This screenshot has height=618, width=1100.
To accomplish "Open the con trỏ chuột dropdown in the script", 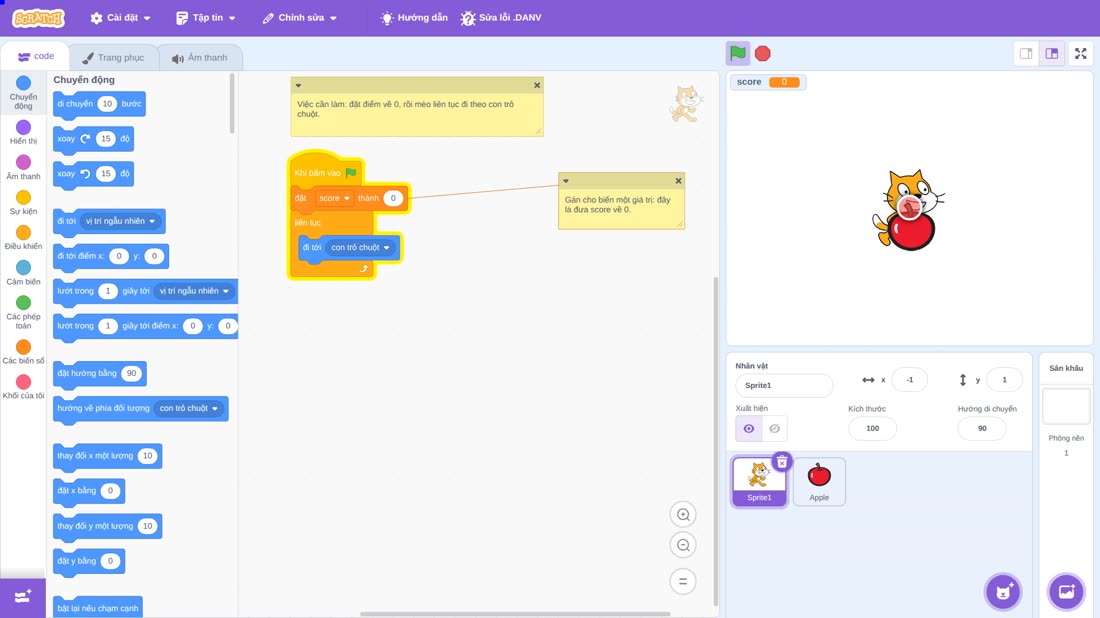I will tap(361, 248).
